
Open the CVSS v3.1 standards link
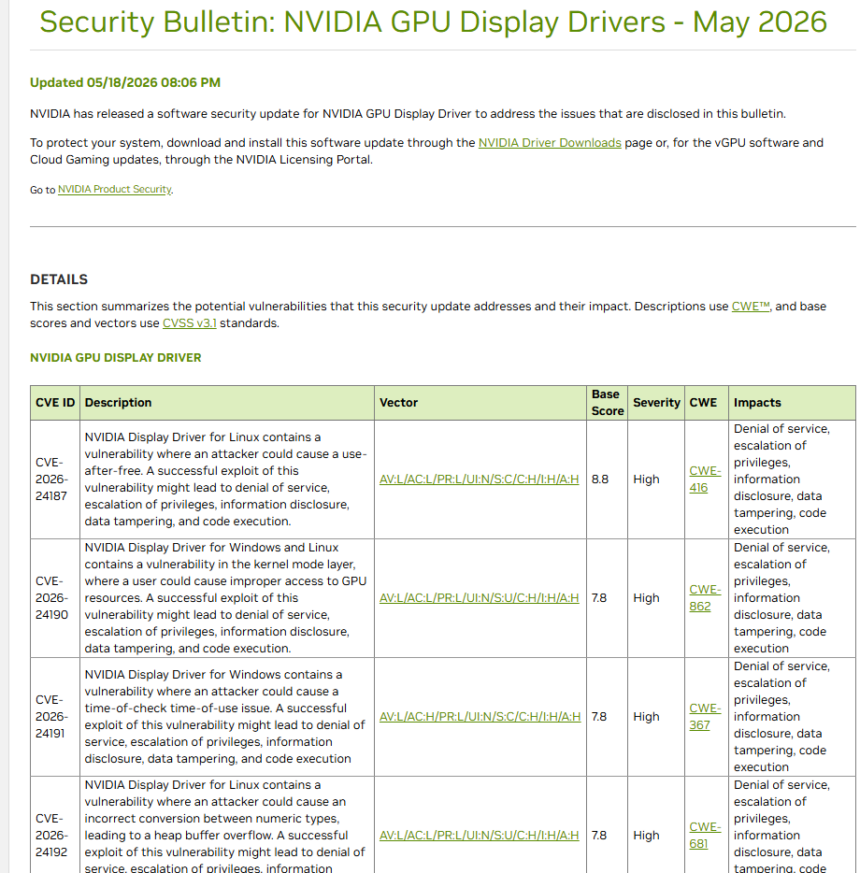point(189,323)
